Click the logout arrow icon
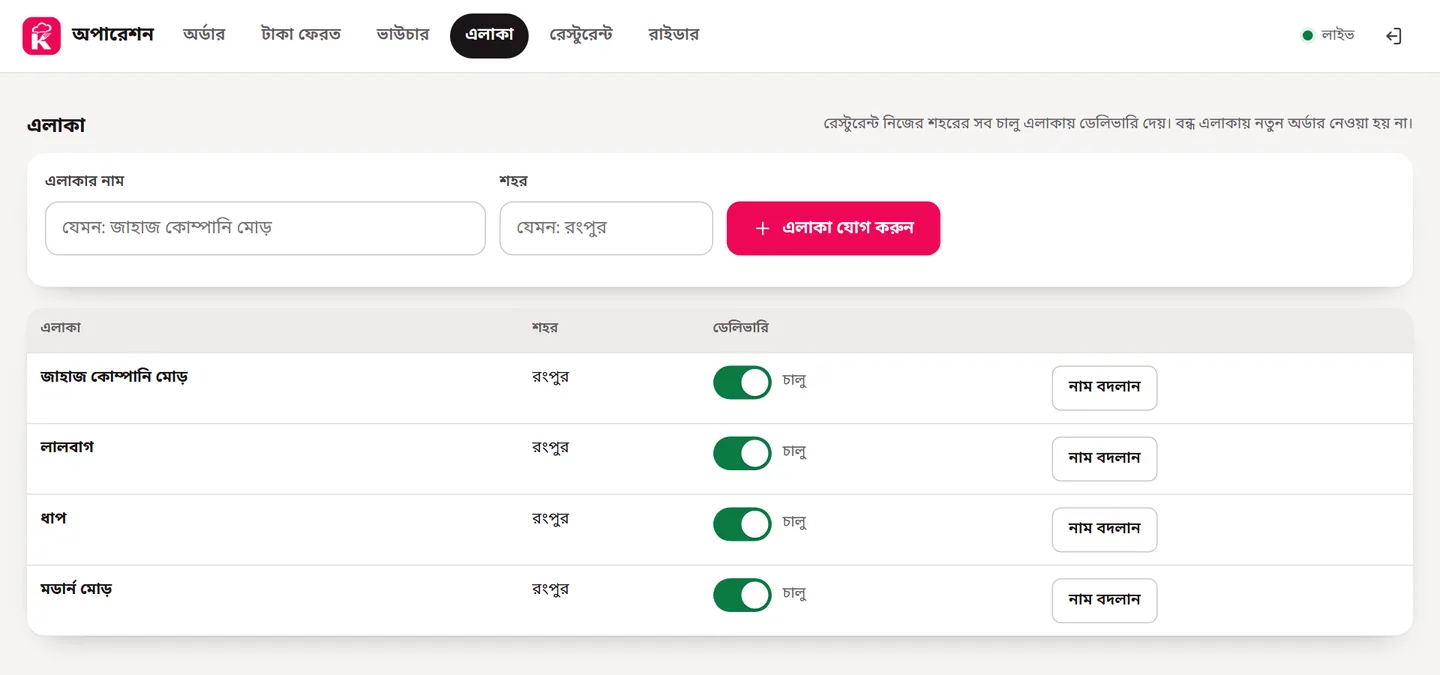The image size is (1440, 675). (1394, 36)
